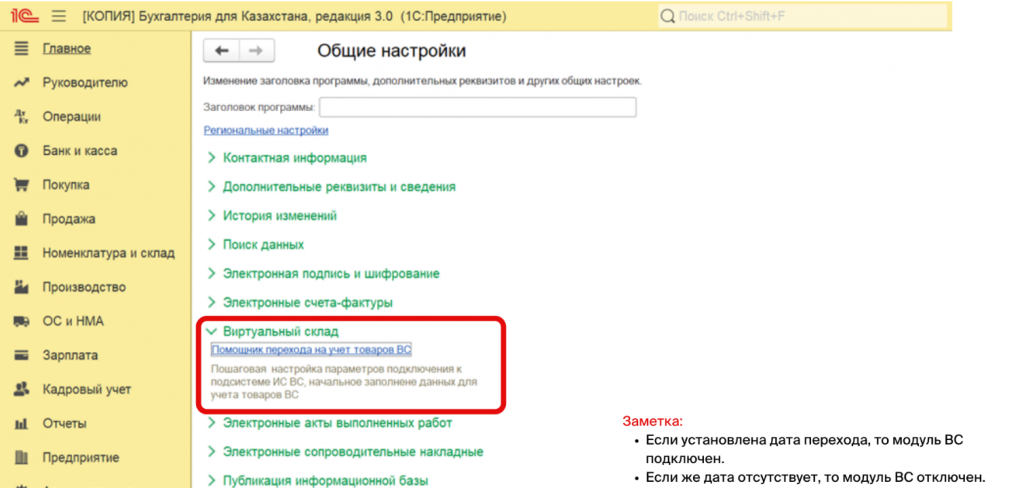Open the Главное section

pyautogui.click(x=67, y=48)
